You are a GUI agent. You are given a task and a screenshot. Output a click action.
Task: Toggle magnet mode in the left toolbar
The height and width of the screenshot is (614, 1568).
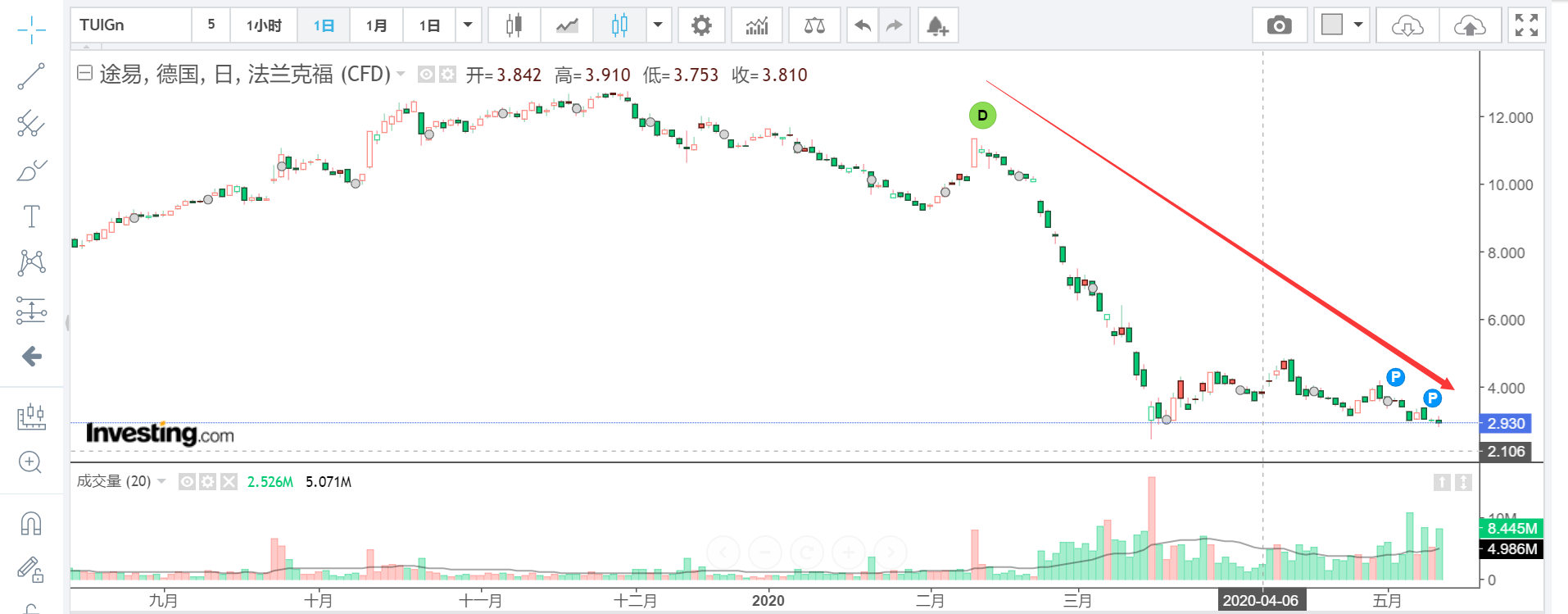tap(30, 523)
